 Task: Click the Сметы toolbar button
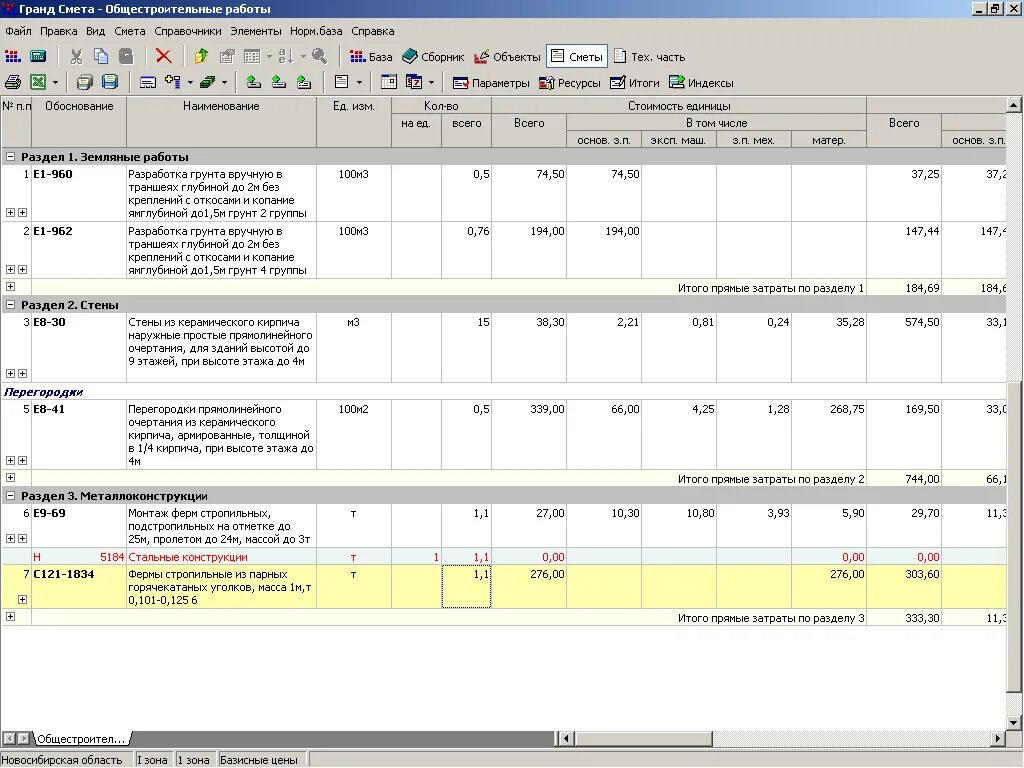click(x=577, y=57)
